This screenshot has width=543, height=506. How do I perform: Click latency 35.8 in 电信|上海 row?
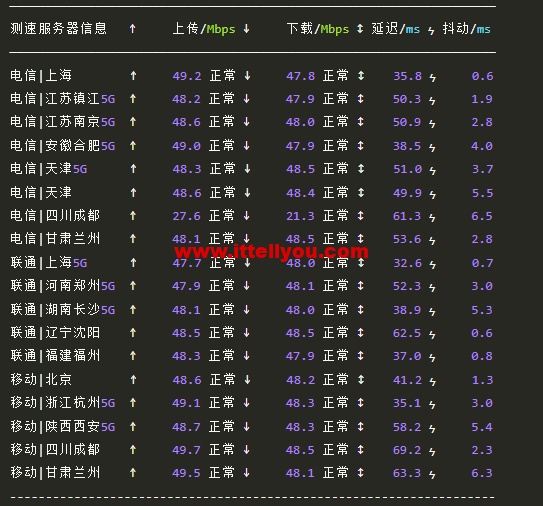[x=408, y=76]
